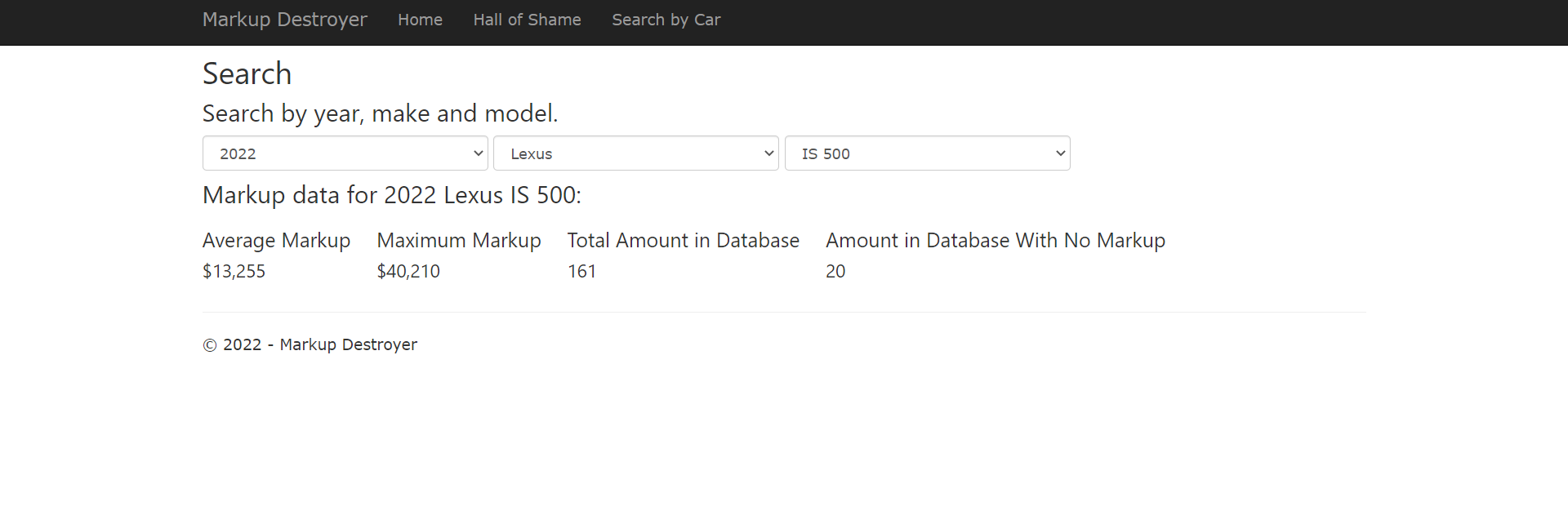Select the $13,255 average markup value
Viewport: 1568px width, 524px height.
coord(234,272)
